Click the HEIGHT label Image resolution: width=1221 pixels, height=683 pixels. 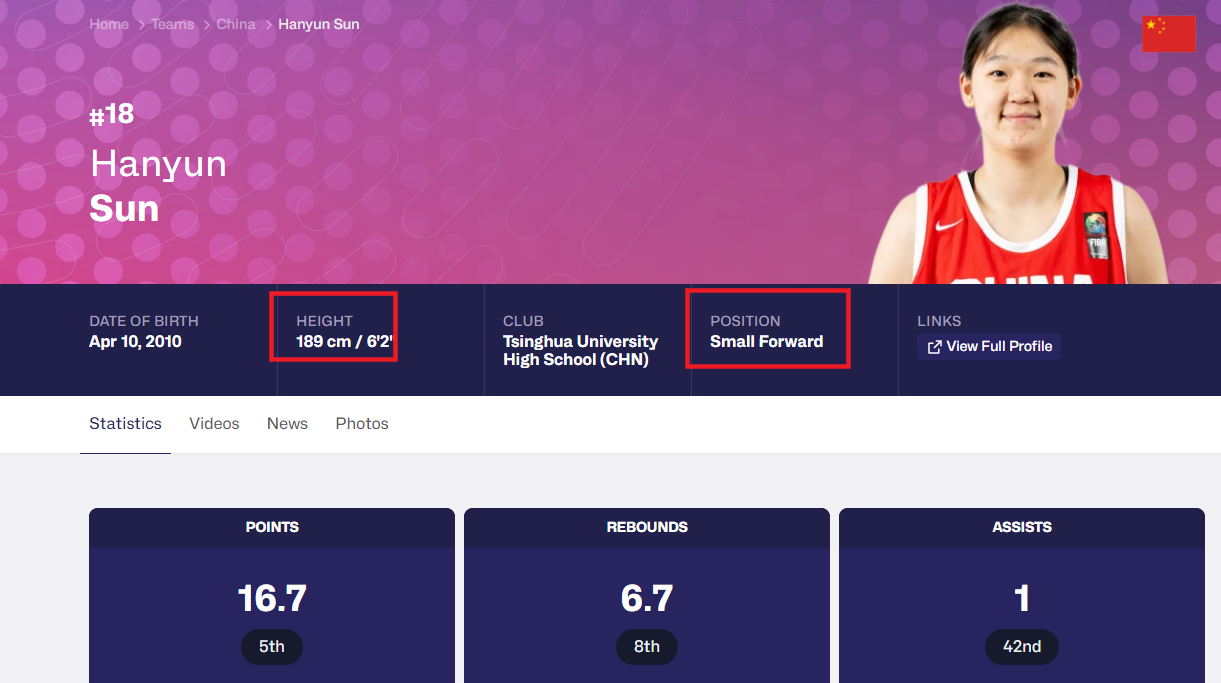pos(324,321)
